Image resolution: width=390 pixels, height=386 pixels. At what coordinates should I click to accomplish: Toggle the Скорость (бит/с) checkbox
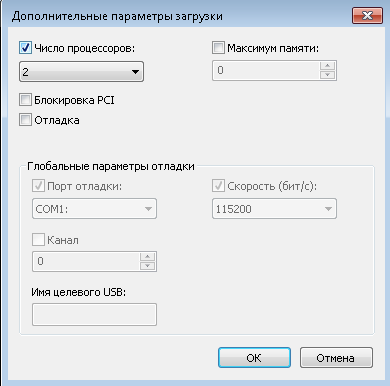tap(218, 186)
